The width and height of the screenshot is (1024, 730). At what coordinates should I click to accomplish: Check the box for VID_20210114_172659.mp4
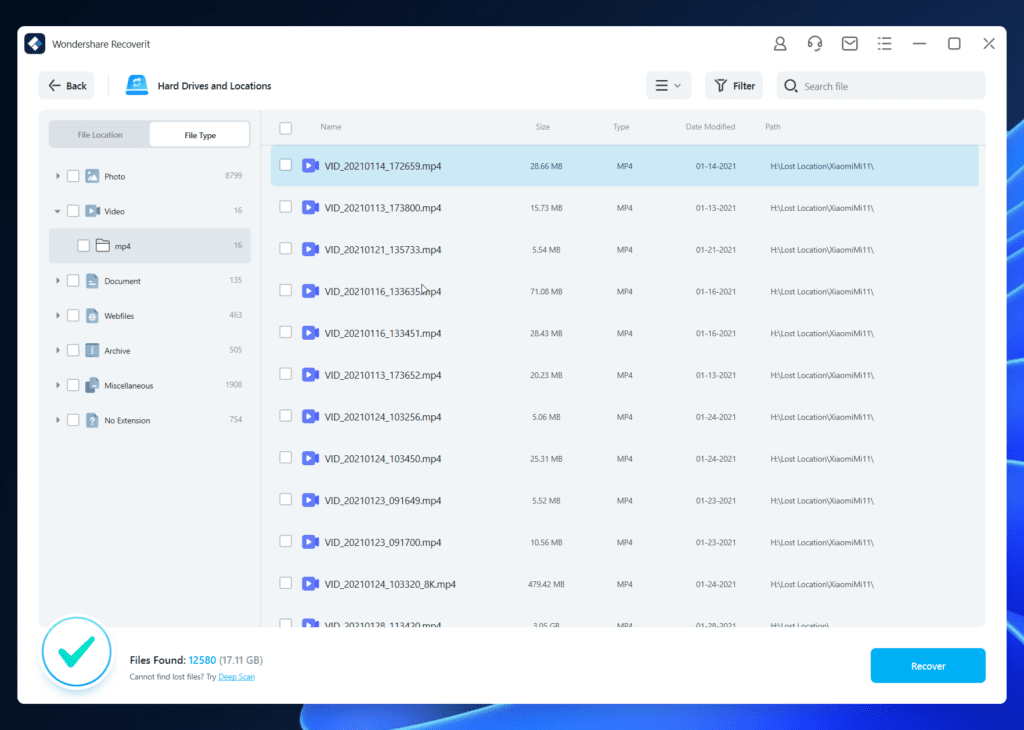click(x=286, y=165)
